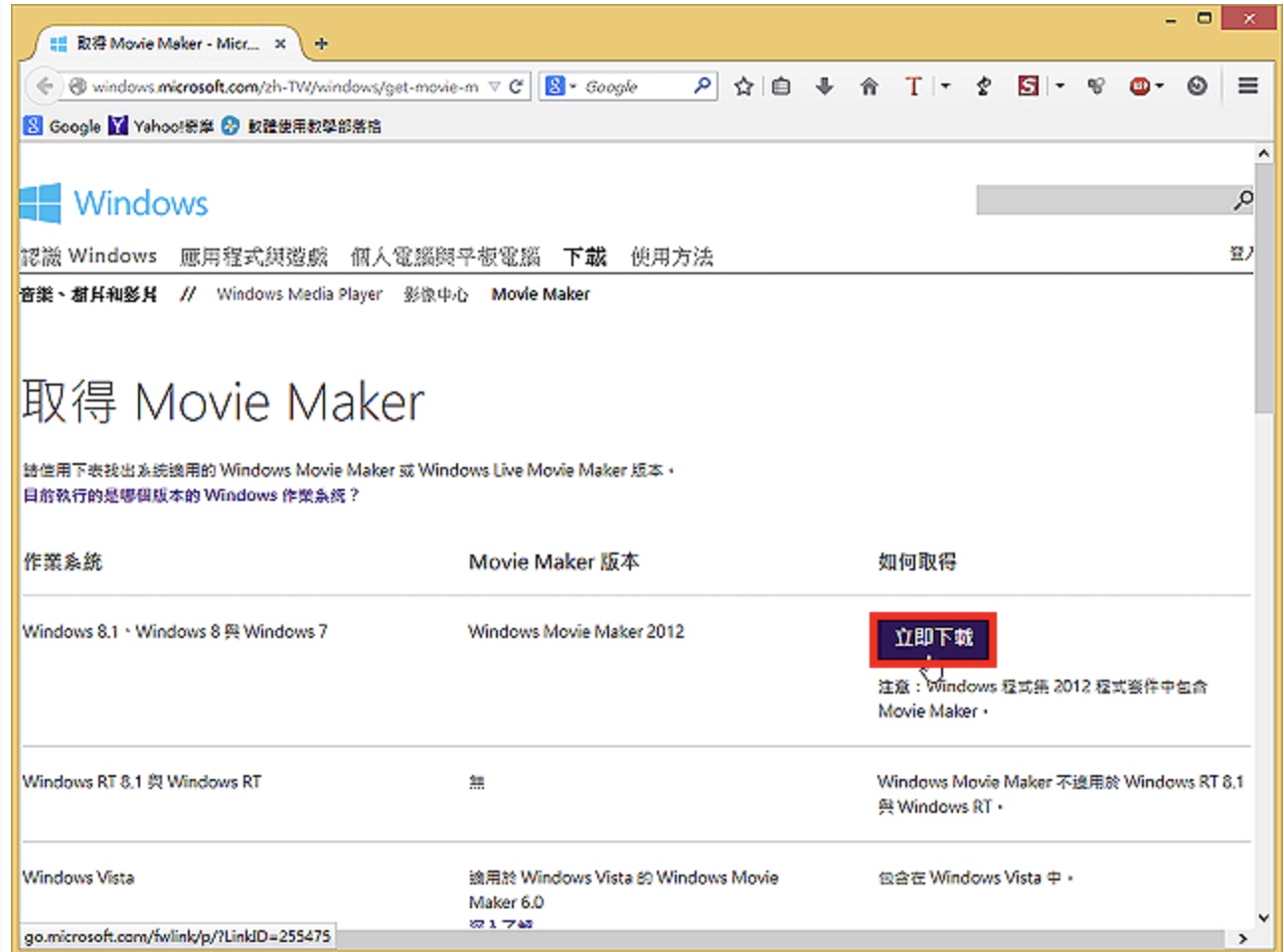Open the Google bookmark
Viewport: 1284px width, 952px height.
coord(64,126)
